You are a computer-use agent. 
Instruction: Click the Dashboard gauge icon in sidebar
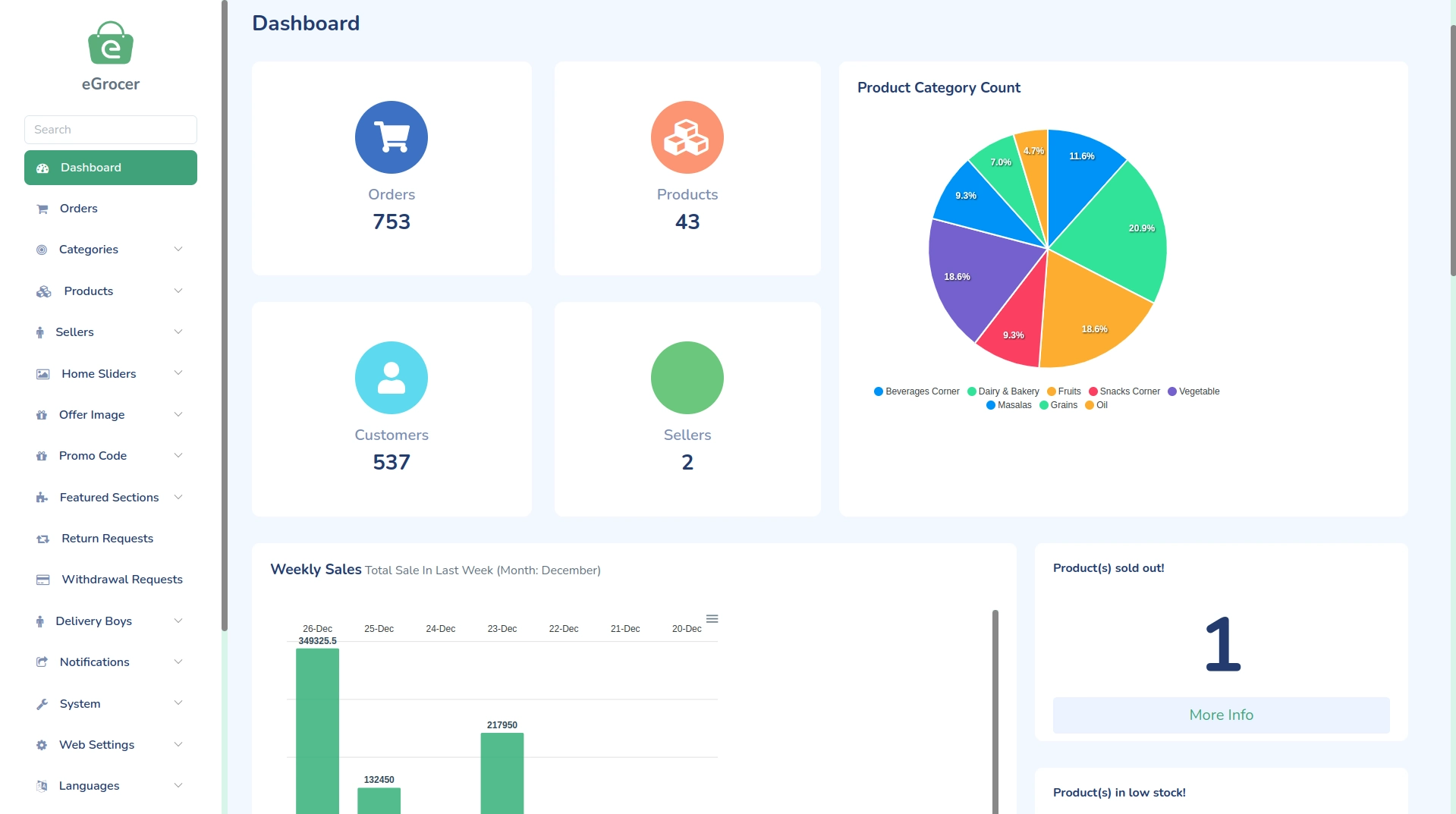click(x=42, y=168)
